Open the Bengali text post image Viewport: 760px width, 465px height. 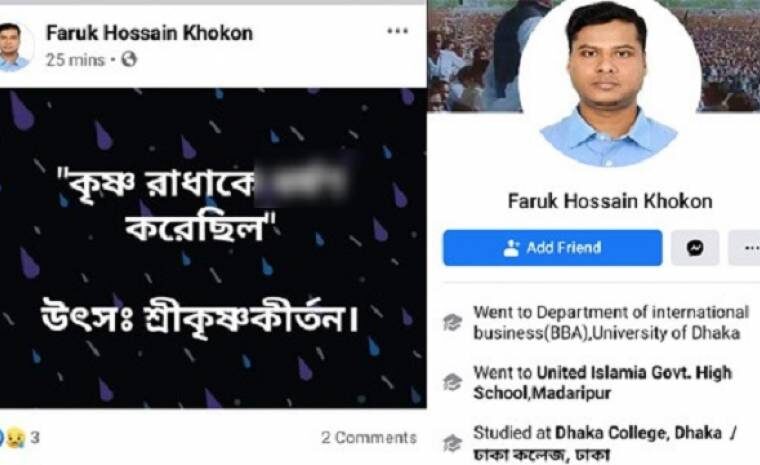(x=213, y=248)
